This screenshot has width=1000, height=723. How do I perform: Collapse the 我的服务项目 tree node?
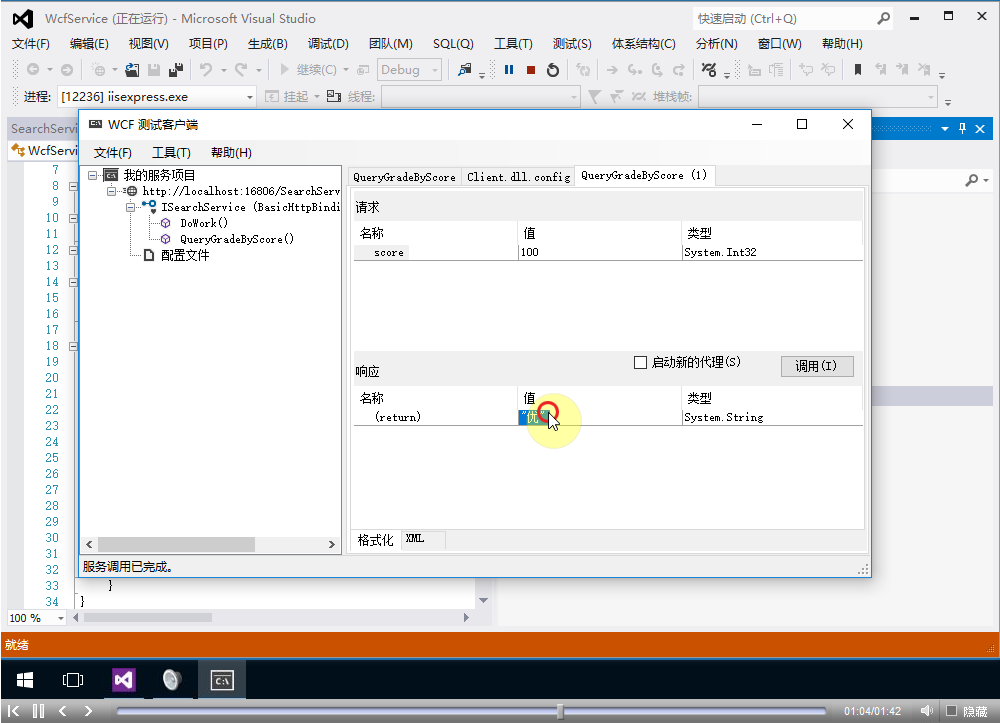click(93, 175)
